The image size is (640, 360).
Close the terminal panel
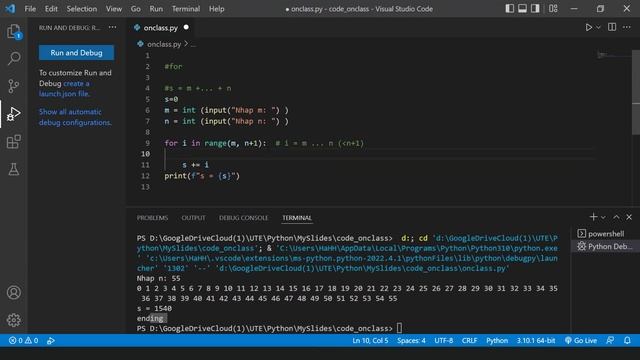[629, 217]
